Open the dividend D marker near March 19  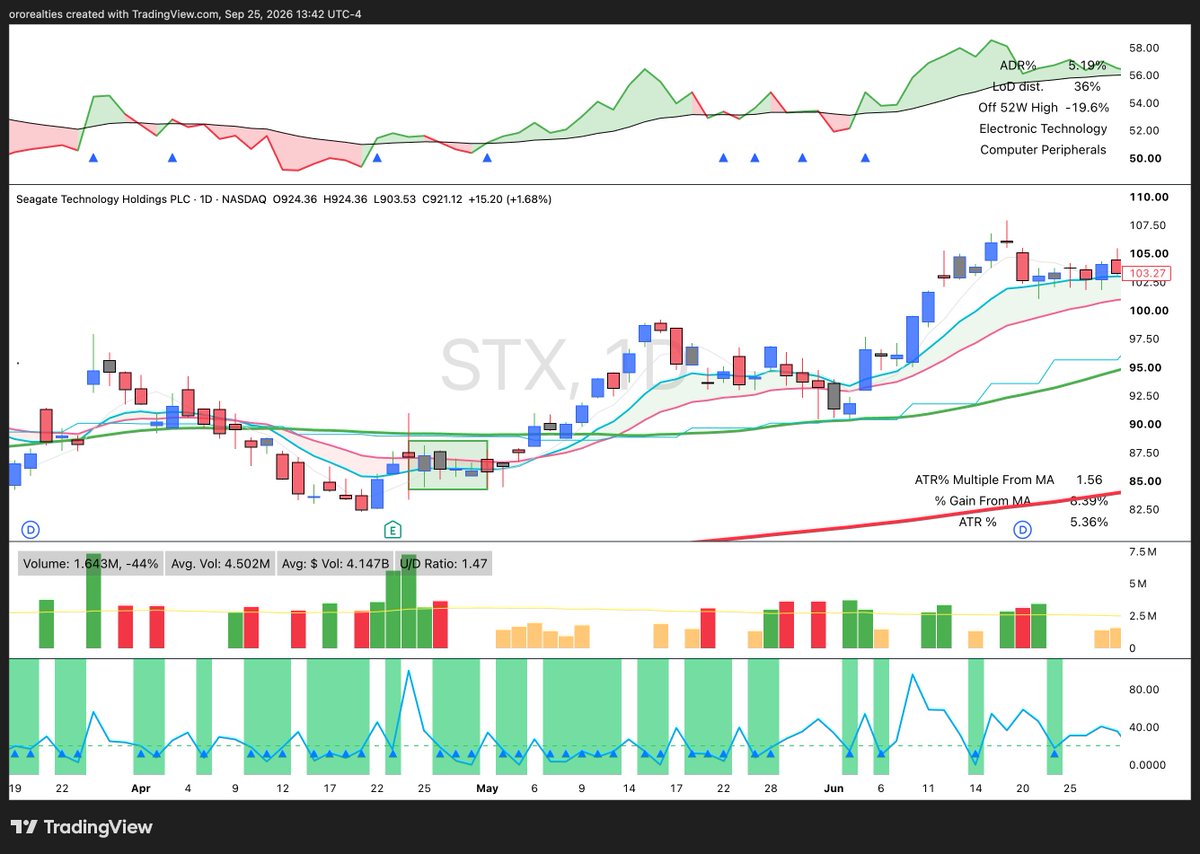tap(29, 528)
